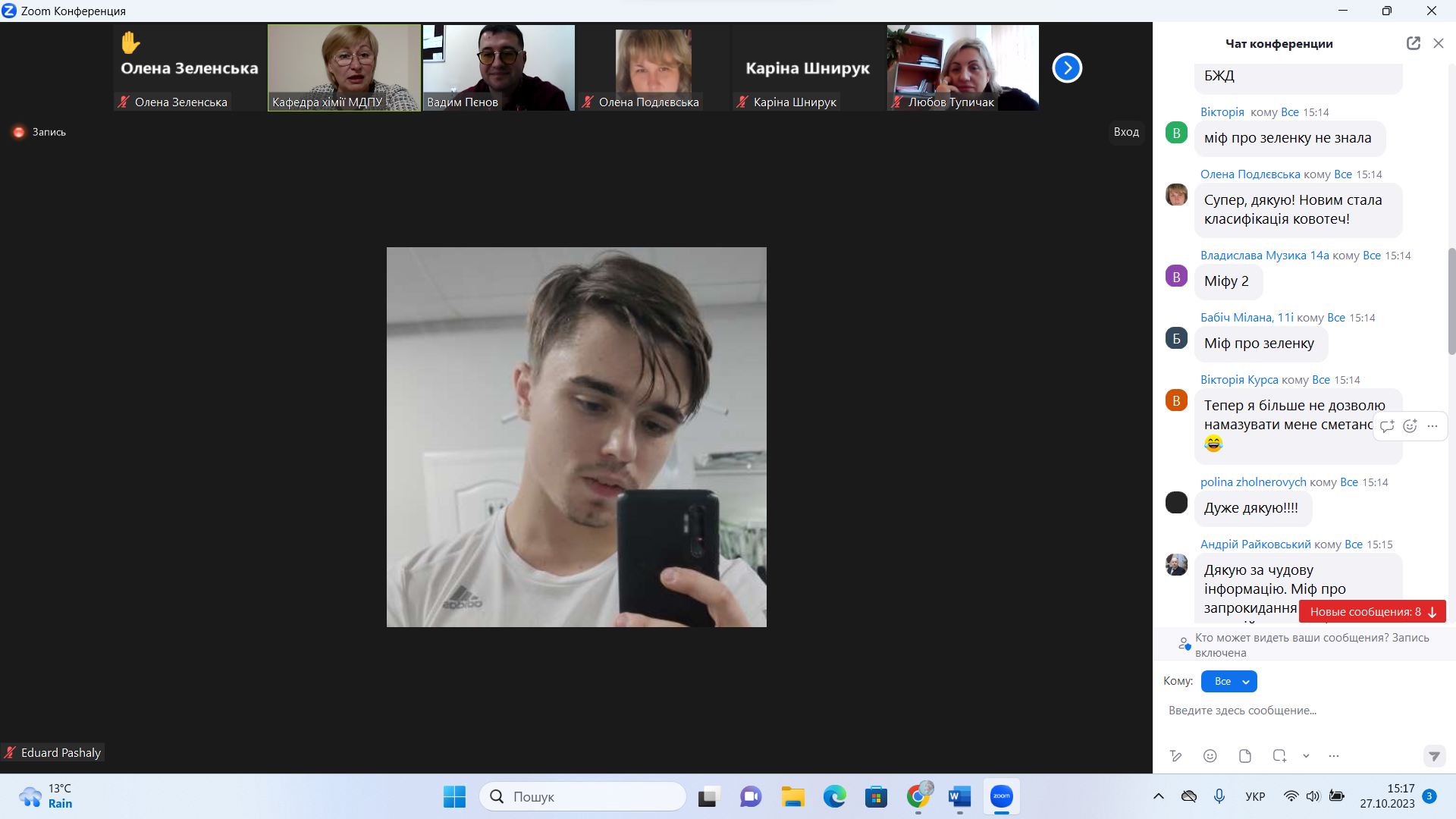The image size is (1456, 819).
Task: Expand the screenshot options chevron in chat
Action: coord(1306,755)
